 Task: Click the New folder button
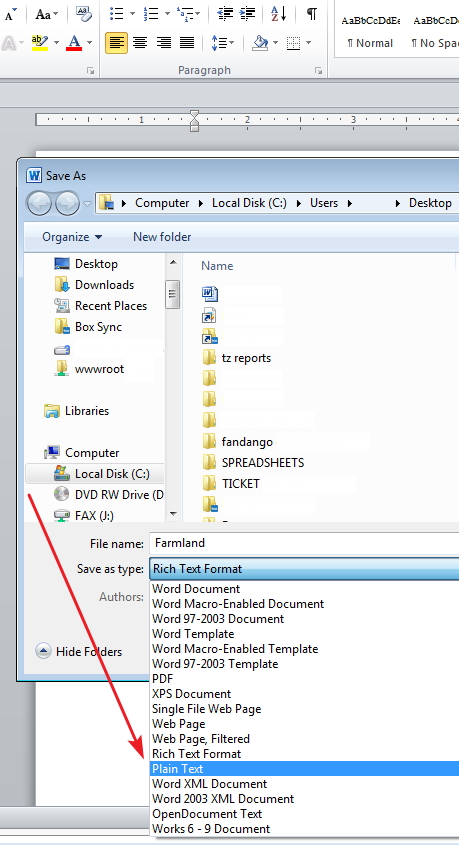(162, 237)
